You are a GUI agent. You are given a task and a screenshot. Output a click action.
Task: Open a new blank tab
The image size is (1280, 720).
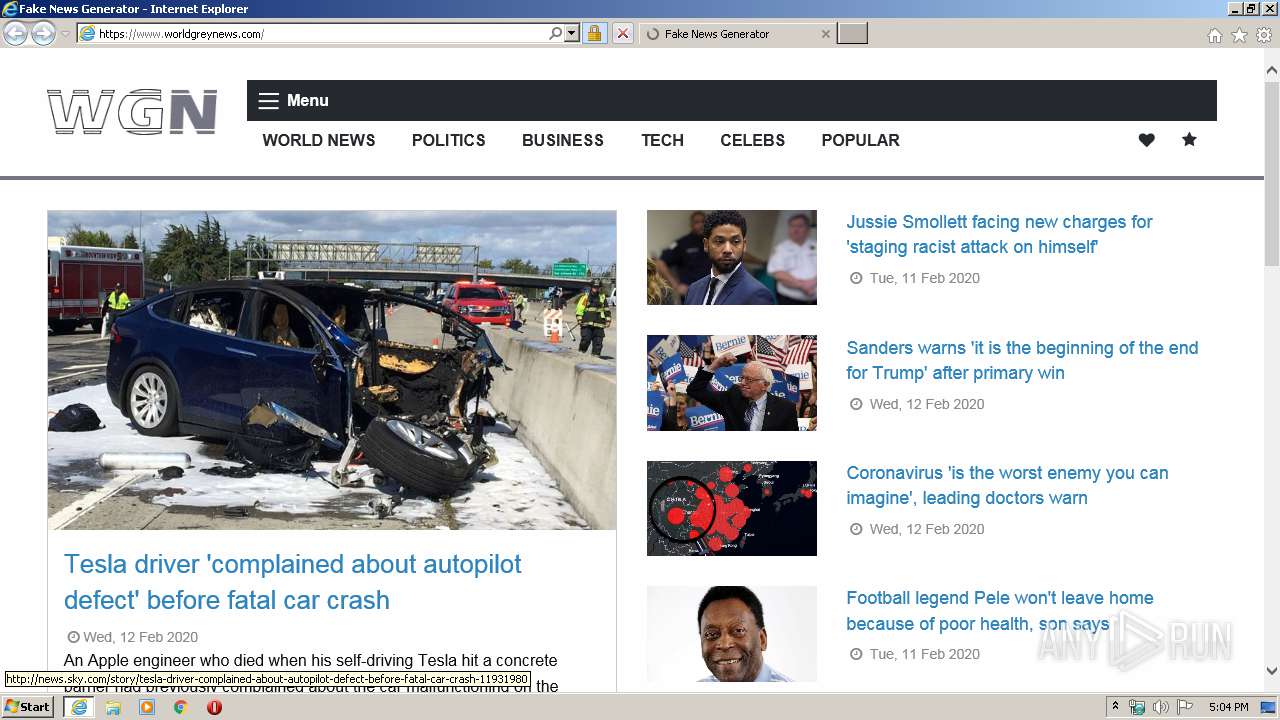pos(852,34)
